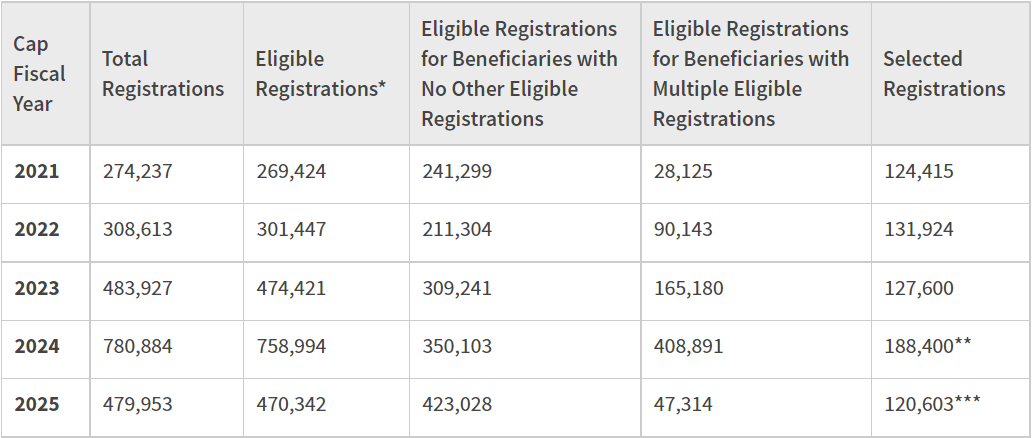This screenshot has width=1035, height=438.
Task: Select the 2021 fiscal year row label
Action: [37, 171]
